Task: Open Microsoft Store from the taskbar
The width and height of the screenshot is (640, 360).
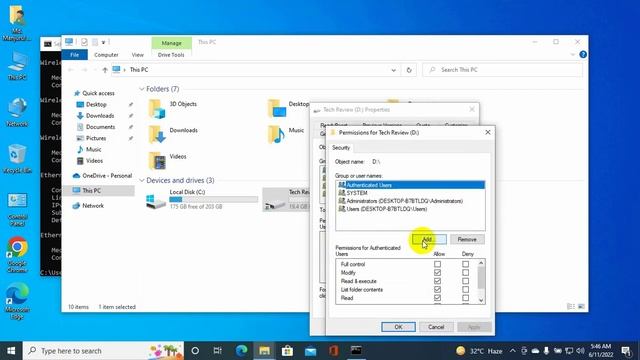Action: tap(287, 351)
